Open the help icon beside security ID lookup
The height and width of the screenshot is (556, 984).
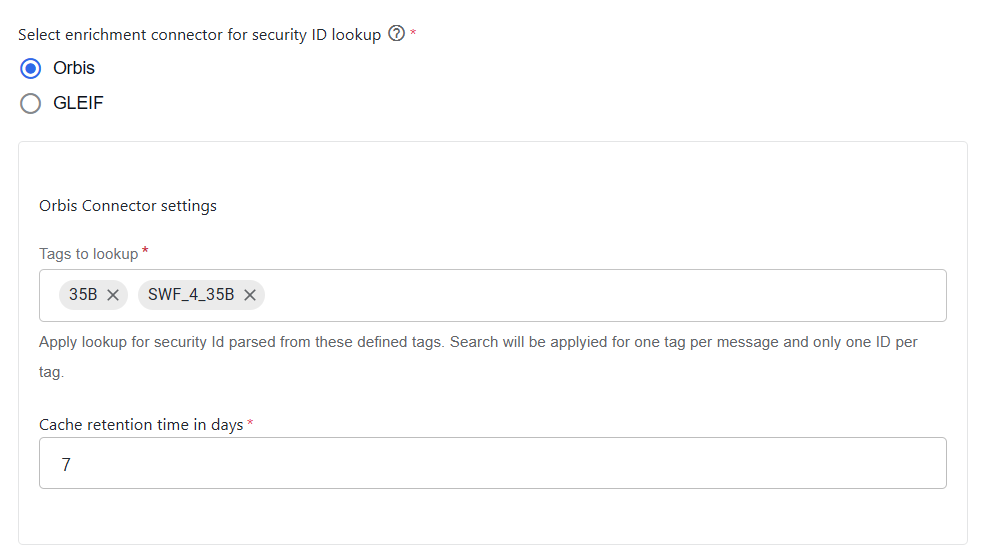tap(396, 33)
